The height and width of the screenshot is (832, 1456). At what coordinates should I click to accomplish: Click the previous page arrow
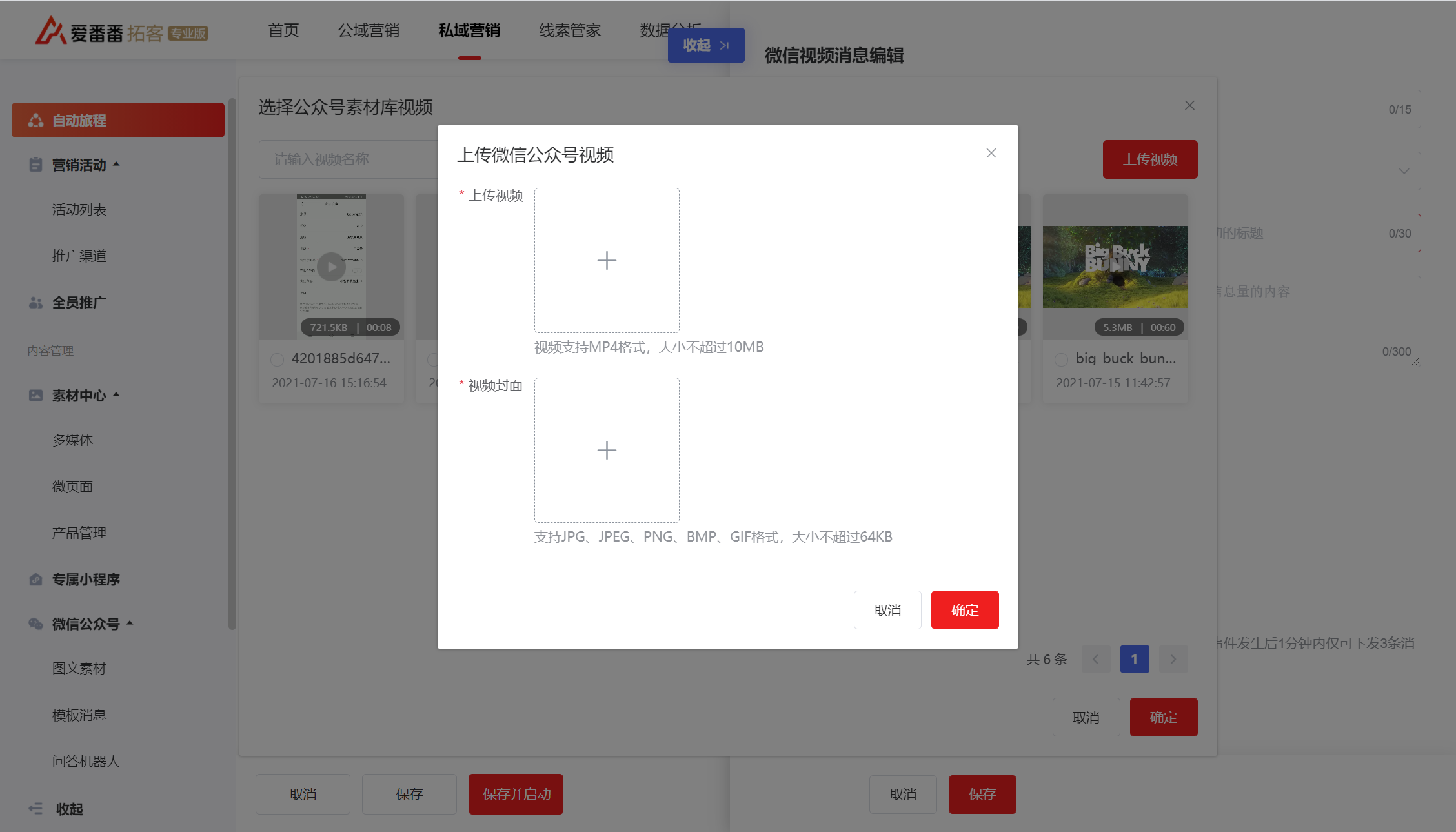(x=1096, y=659)
